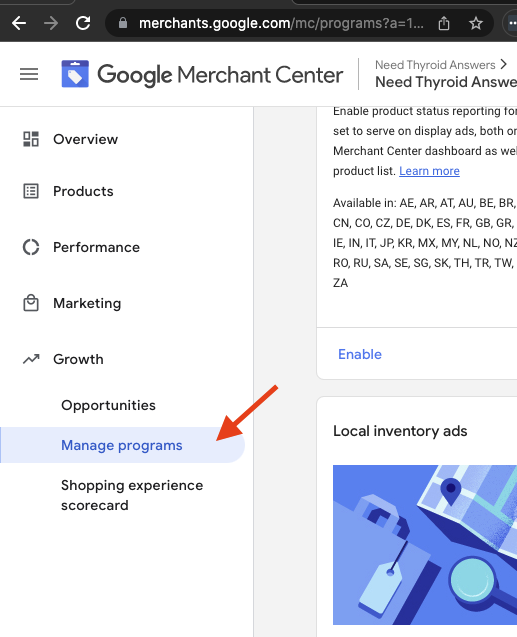This screenshot has width=517, height=637.
Task: Click the padlock site info icon
Action: pos(123,23)
